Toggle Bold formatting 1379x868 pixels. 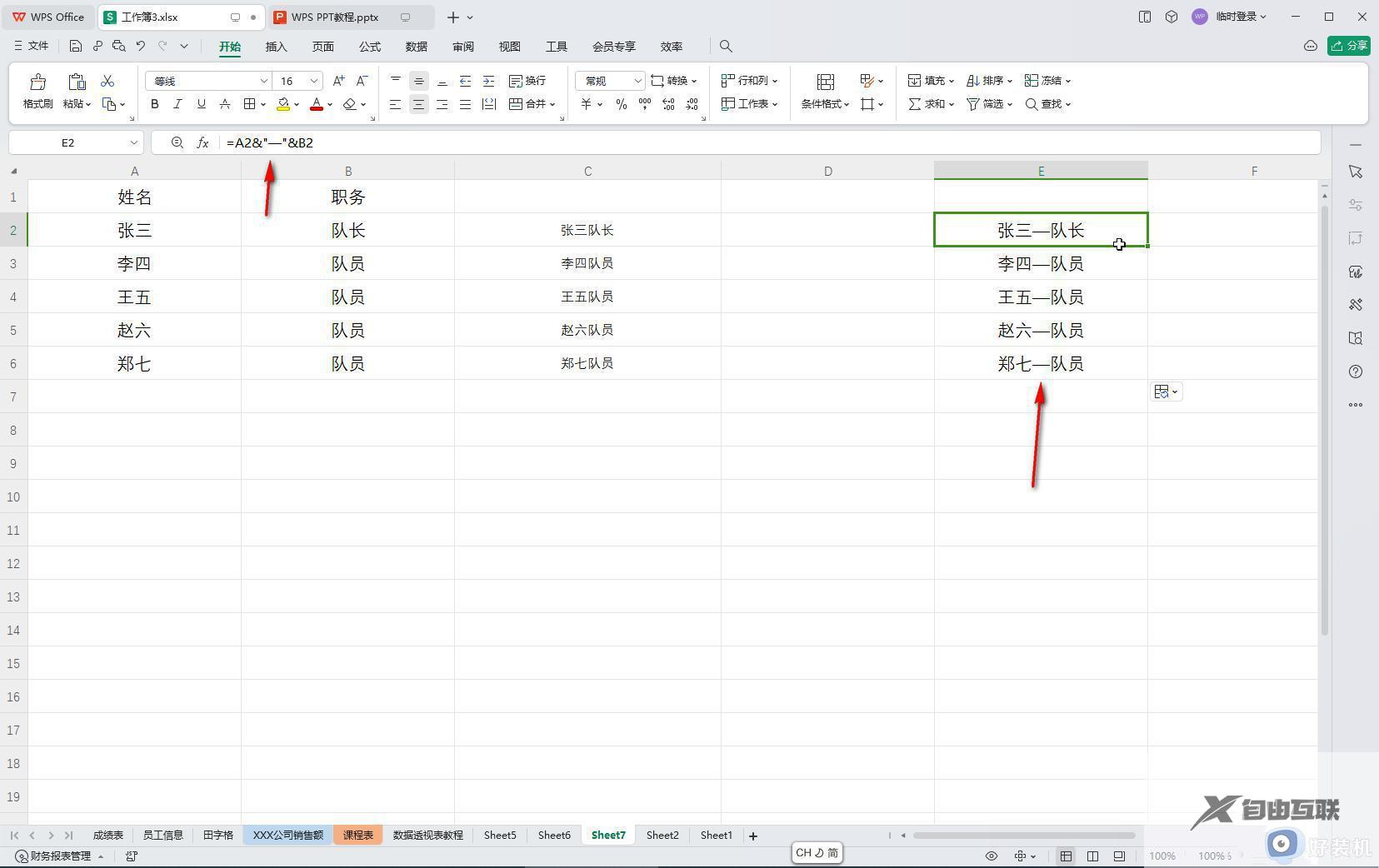tap(155, 104)
